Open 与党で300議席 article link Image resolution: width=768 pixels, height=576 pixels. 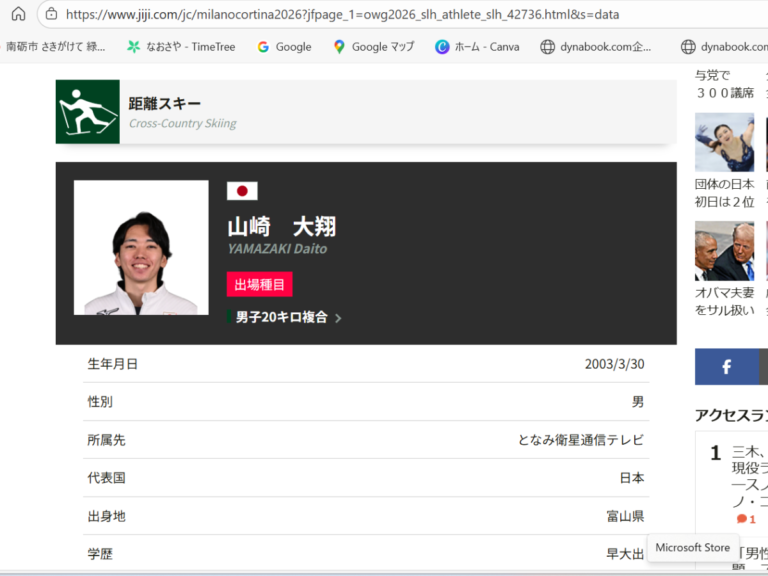(725, 84)
